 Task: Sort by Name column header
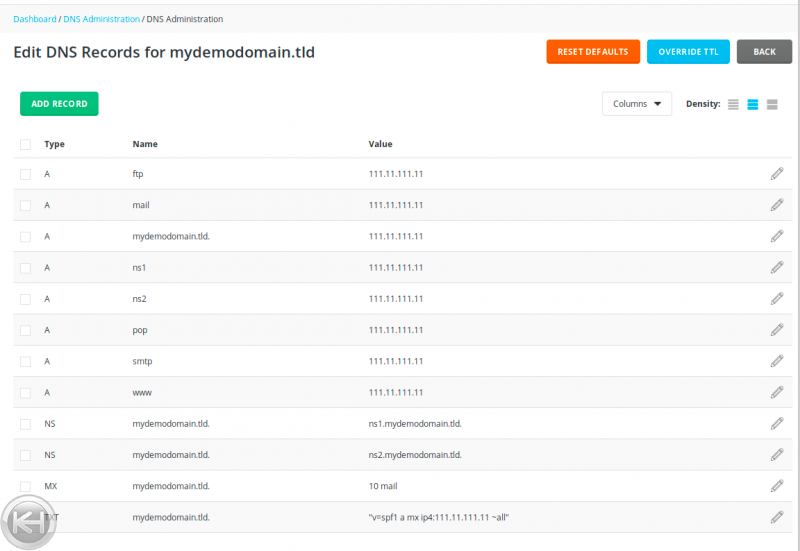tap(145, 144)
